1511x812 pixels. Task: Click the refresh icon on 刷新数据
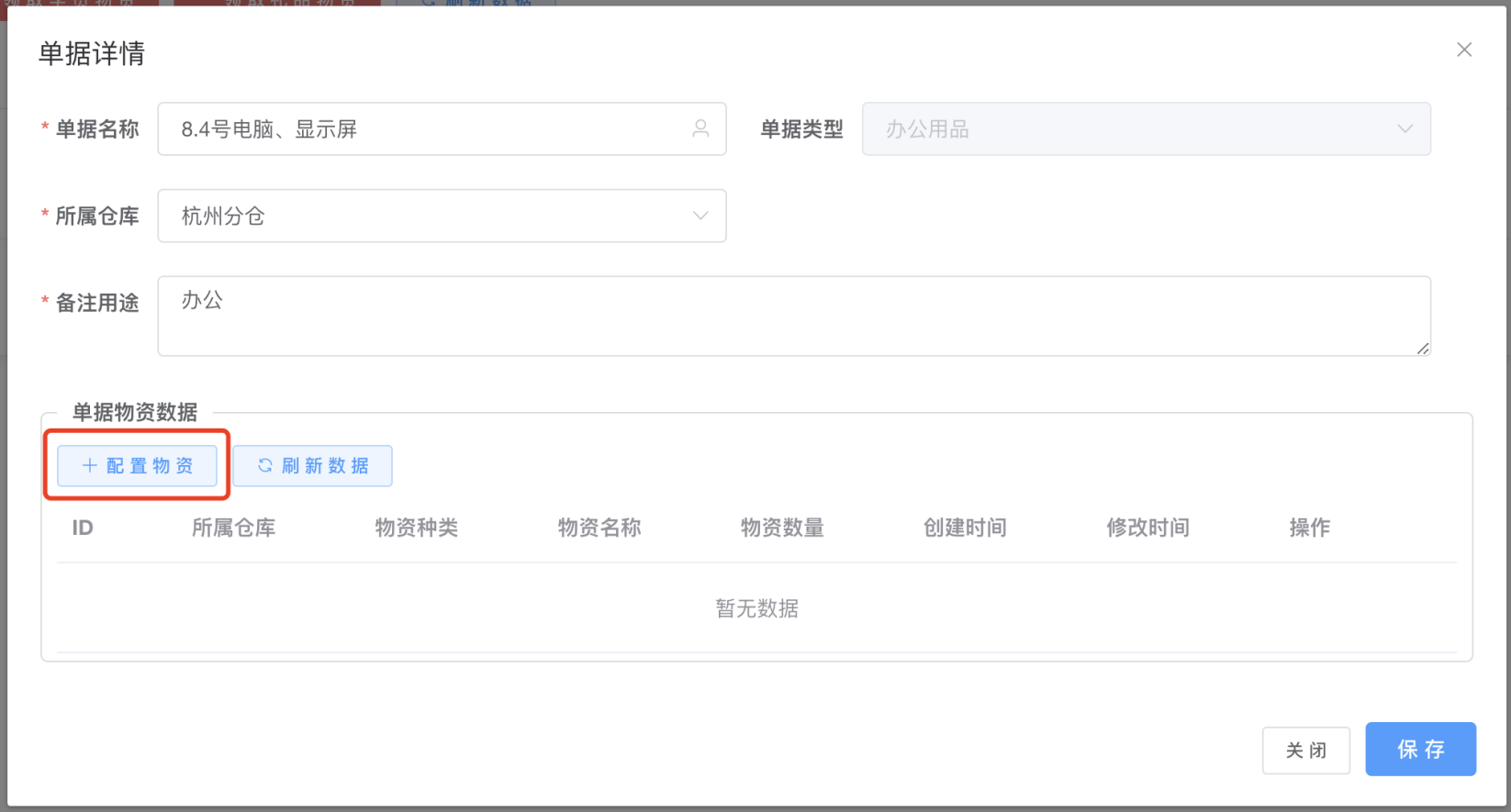click(x=264, y=466)
